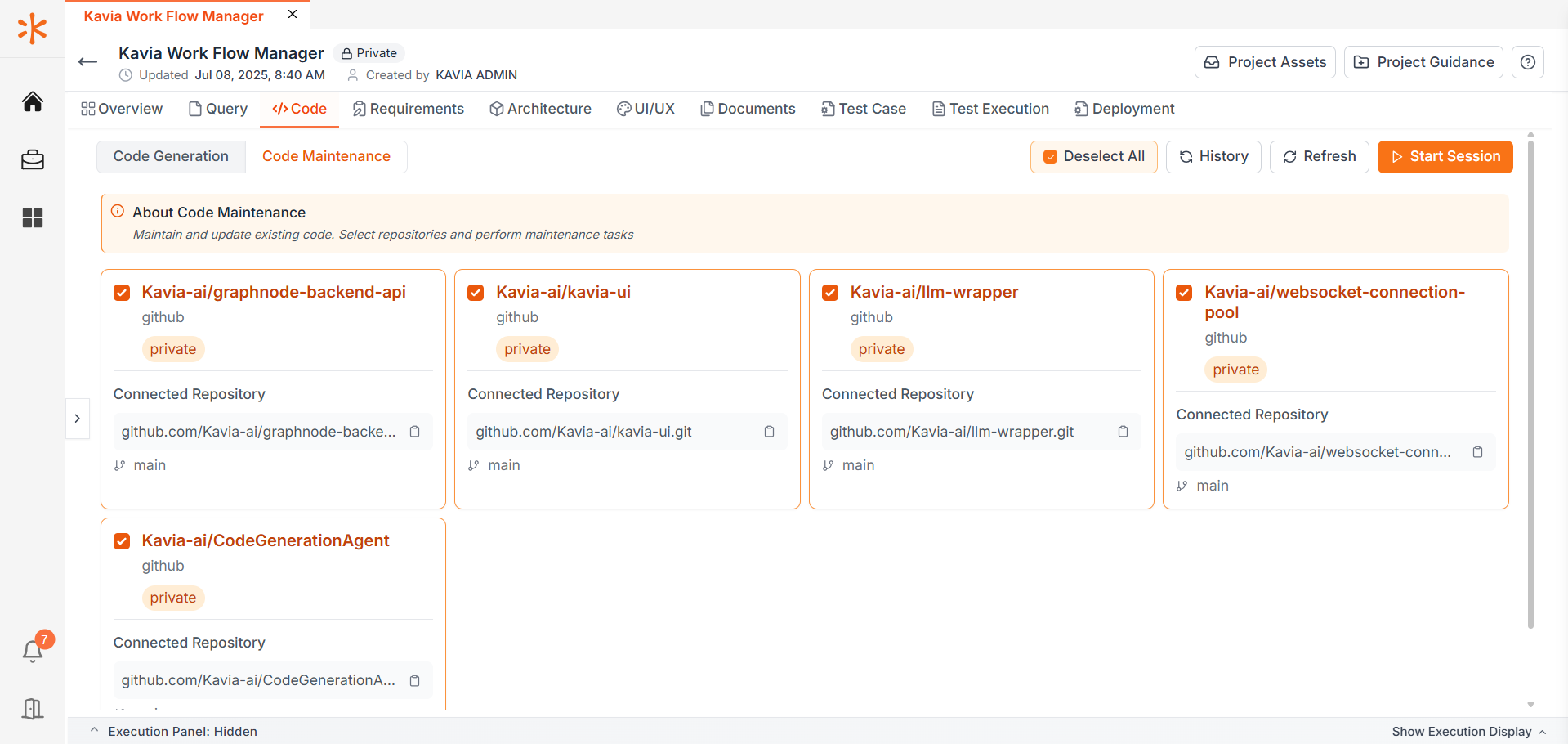Open the briefcase icon in sidebar
1568x744 pixels.
point(33,160)
